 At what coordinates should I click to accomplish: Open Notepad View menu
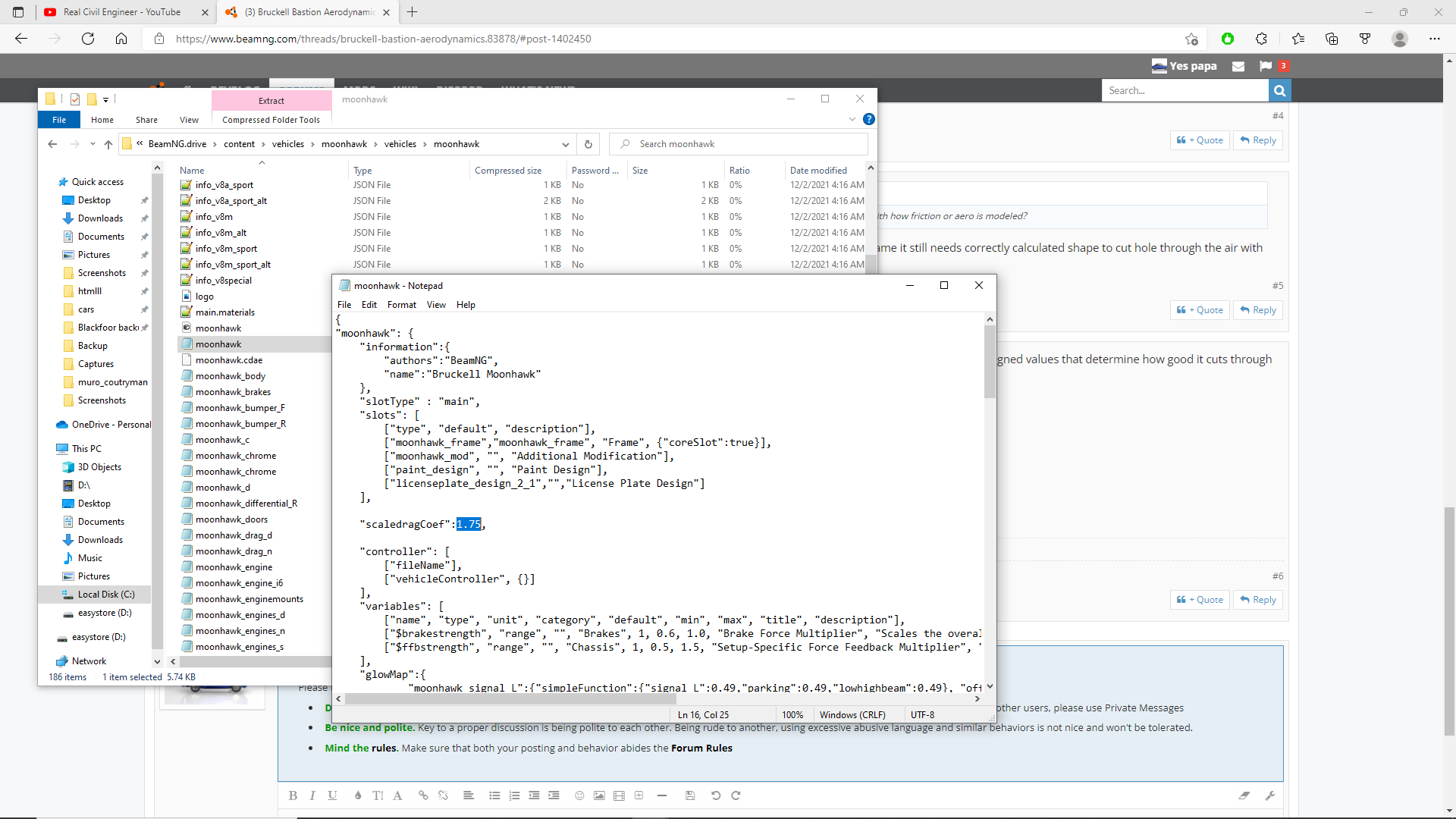click(x=436, y=305)
